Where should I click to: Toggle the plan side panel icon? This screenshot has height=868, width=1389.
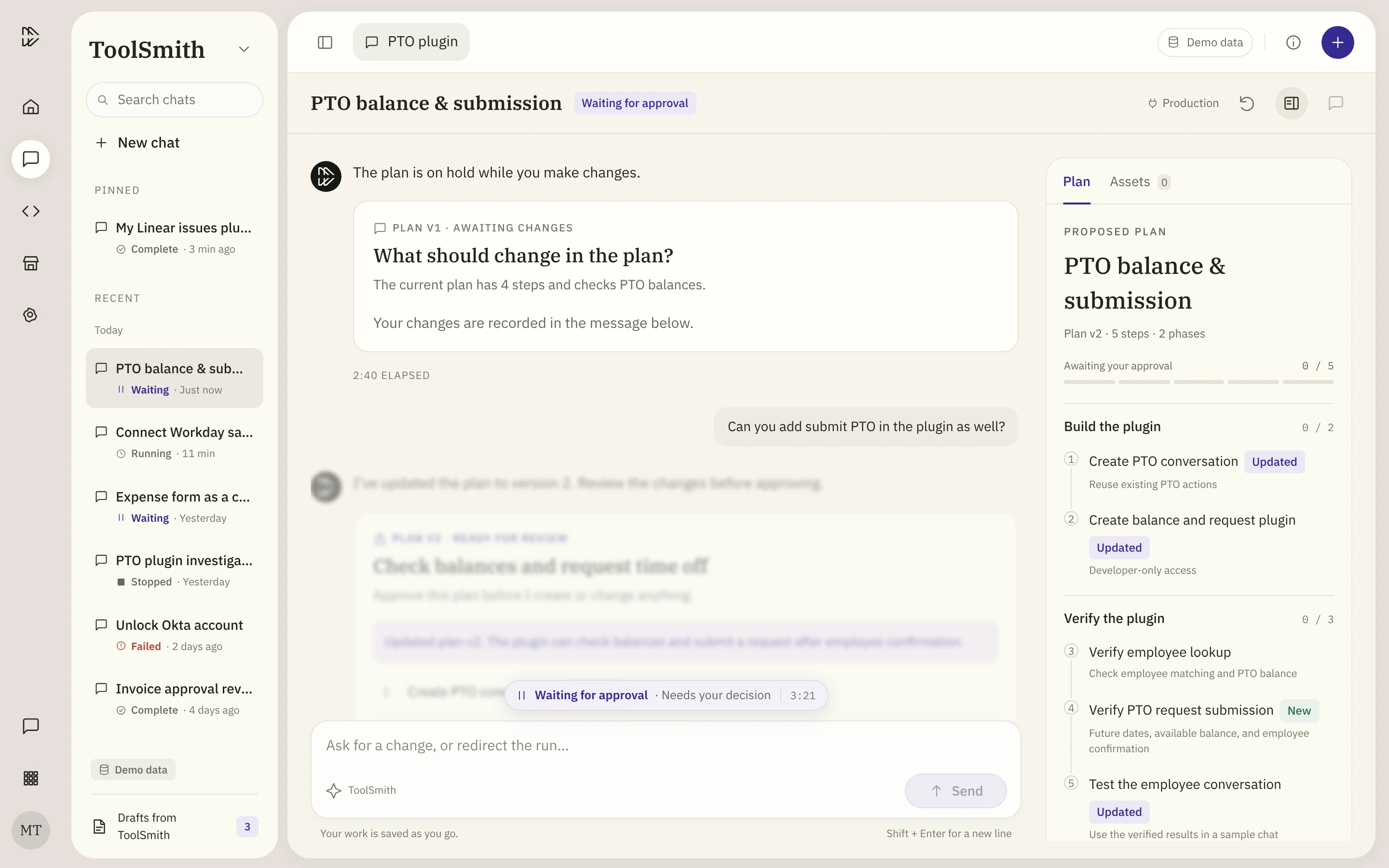[x=1292, y=103]
